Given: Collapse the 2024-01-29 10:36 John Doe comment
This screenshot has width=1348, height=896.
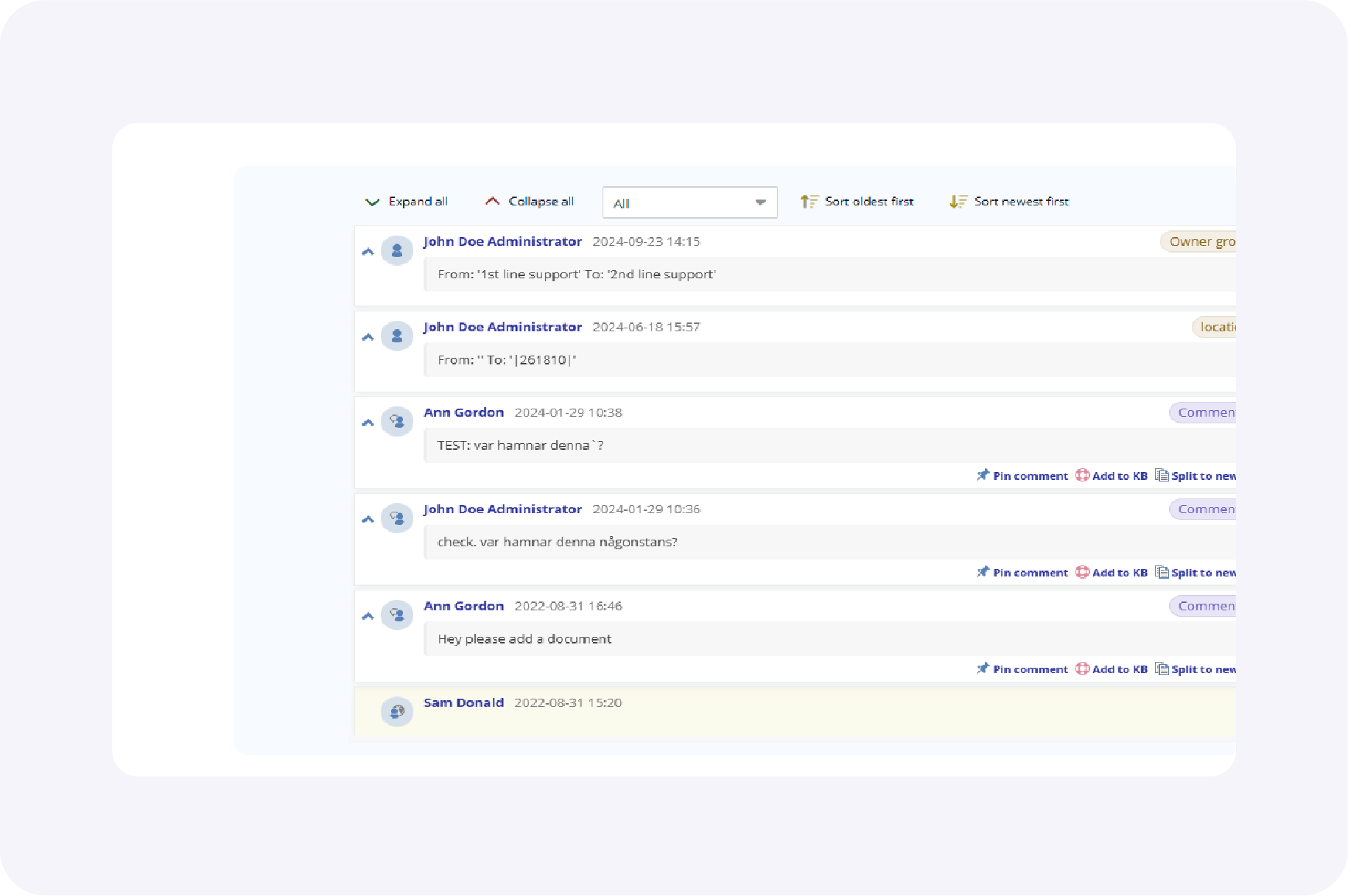Looking at the screenshot, I should (x=368, y=519).
